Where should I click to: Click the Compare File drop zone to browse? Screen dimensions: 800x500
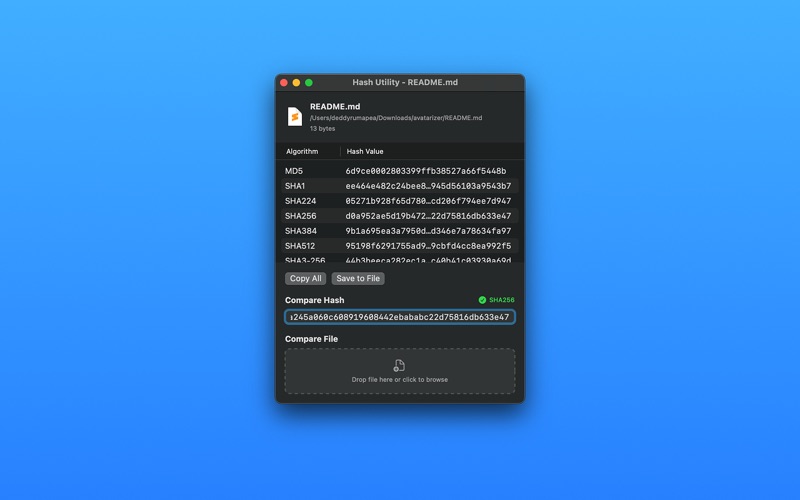pos(400,371)
